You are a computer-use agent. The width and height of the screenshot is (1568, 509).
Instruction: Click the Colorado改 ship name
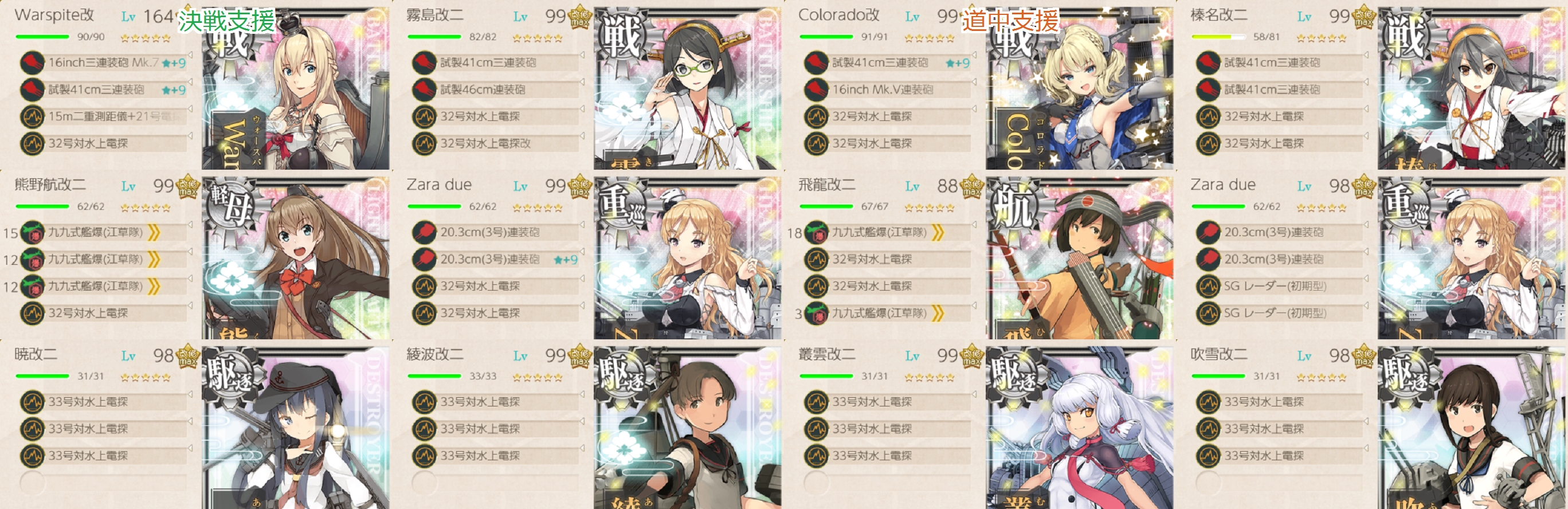pyautogui.click(x=839, y=15)
